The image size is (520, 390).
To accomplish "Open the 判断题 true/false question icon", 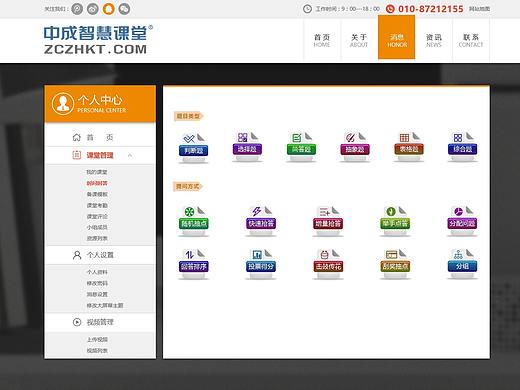I will point(193,148).
